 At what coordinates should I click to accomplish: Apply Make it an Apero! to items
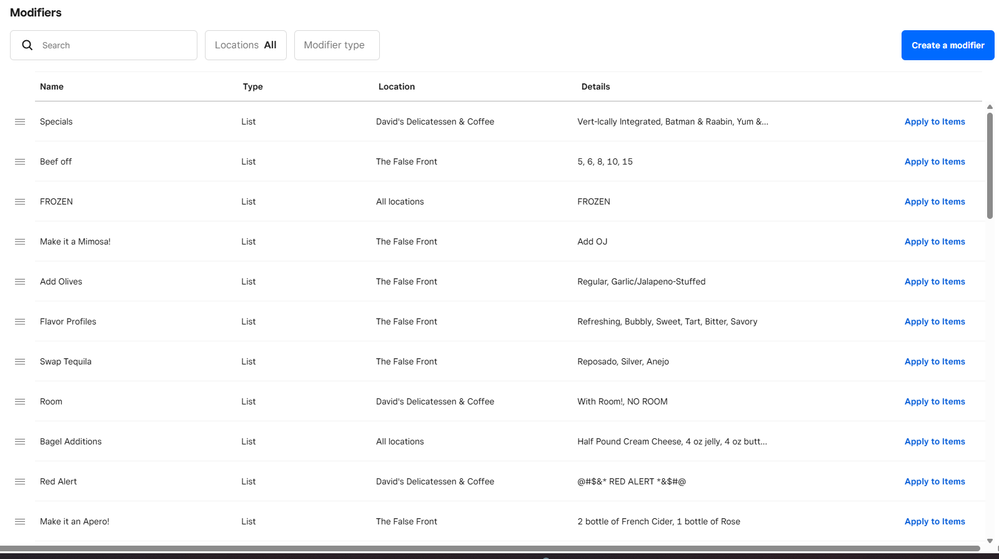click(935, 521)
